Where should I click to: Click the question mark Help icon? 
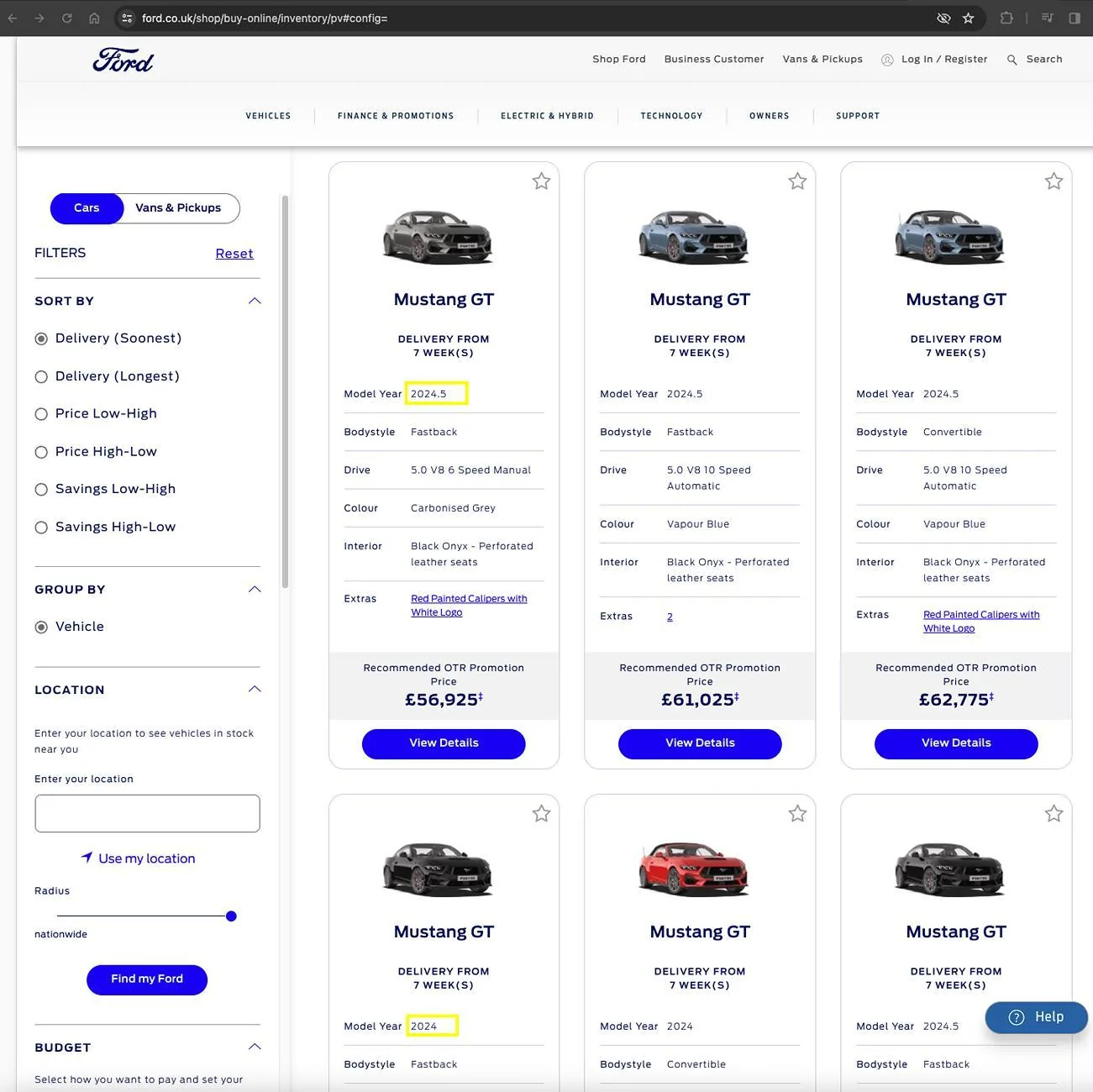tap(1017, 1017)
